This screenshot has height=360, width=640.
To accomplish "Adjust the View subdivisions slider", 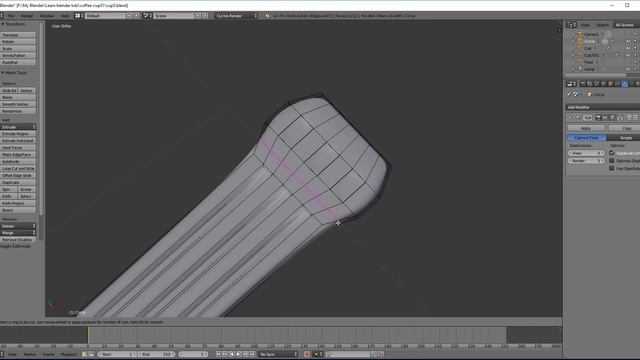I will coord(586,153).
